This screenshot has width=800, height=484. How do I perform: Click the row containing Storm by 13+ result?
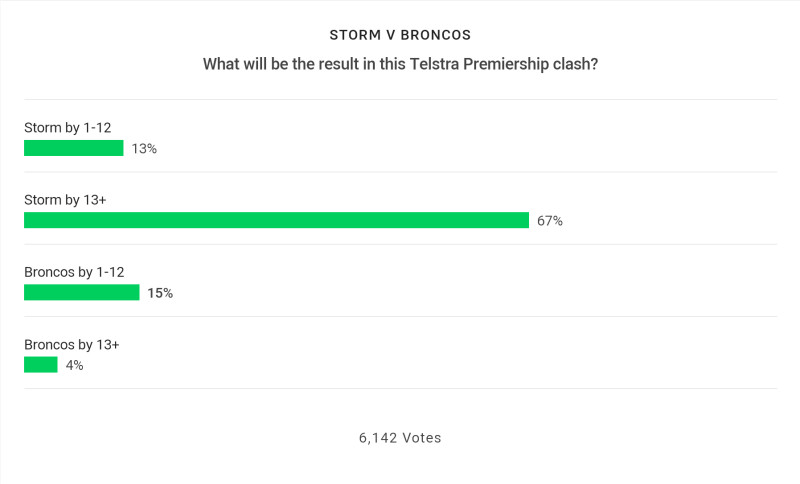(401, 208)
